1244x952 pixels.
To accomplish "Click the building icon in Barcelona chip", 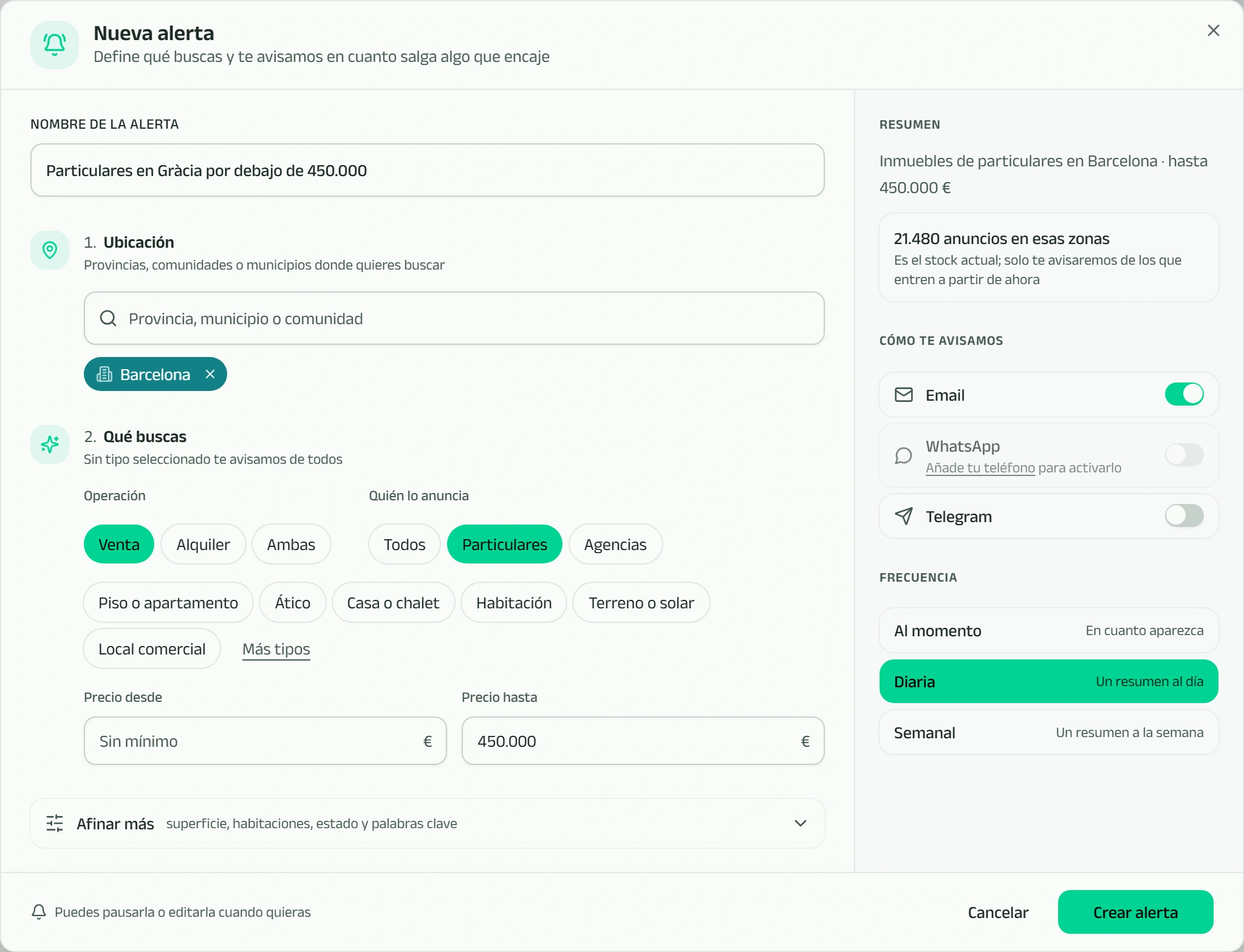I will pos(104,374).
